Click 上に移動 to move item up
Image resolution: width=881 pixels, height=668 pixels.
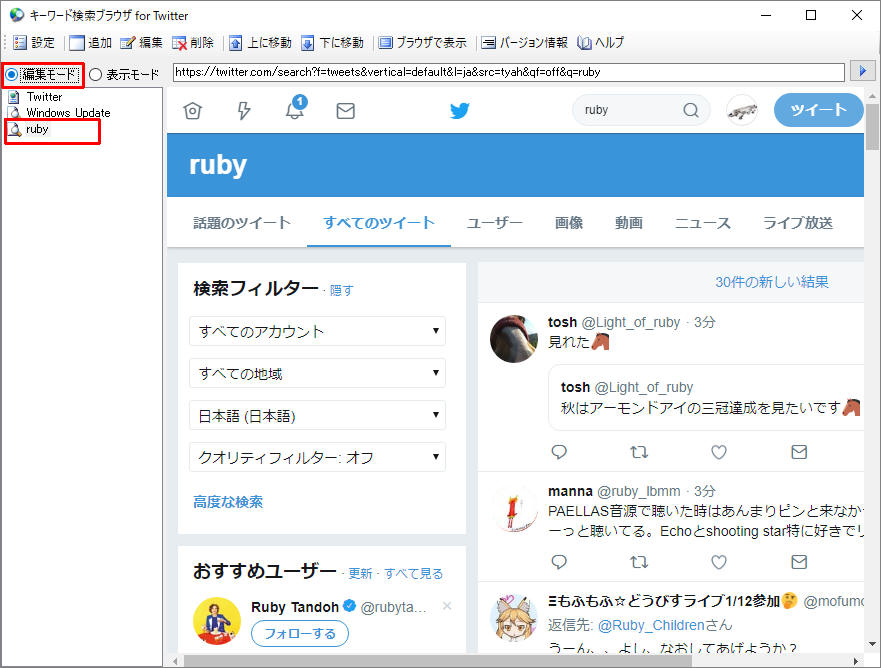click(x=260, y=43)
